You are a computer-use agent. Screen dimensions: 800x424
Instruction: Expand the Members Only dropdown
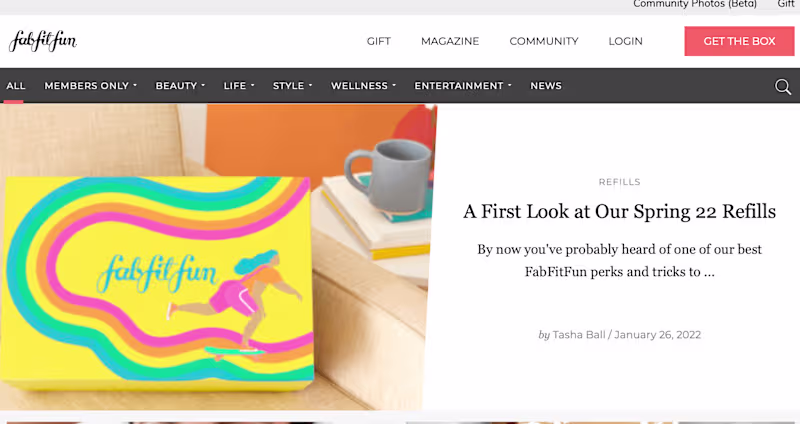coord(91,86)
